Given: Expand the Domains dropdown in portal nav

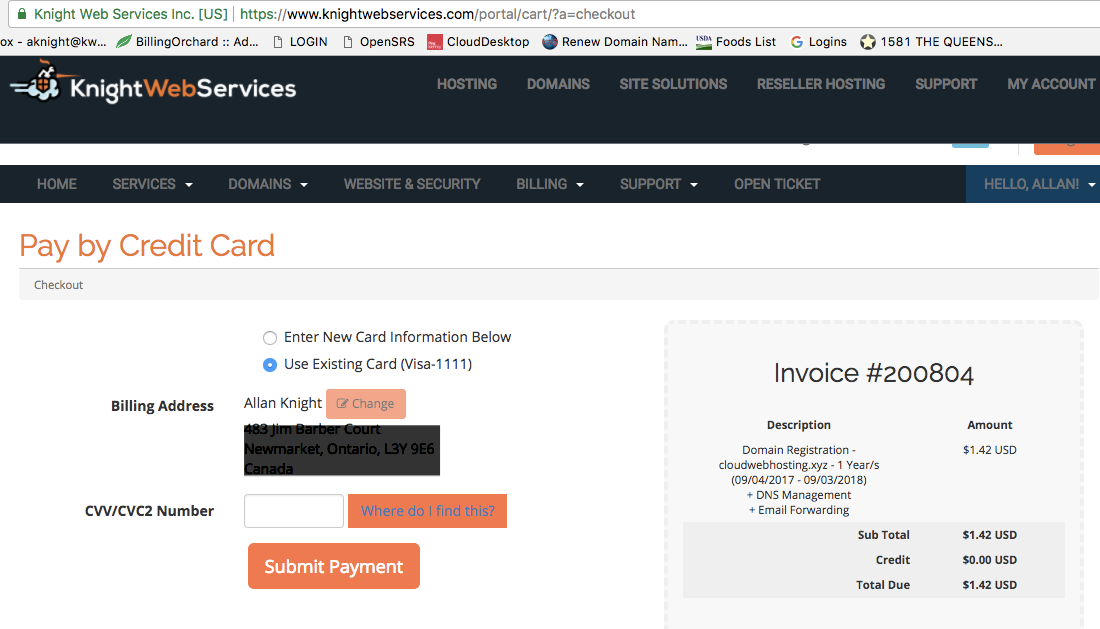Looking at the screenshot, I should click(x=268, y=184).
